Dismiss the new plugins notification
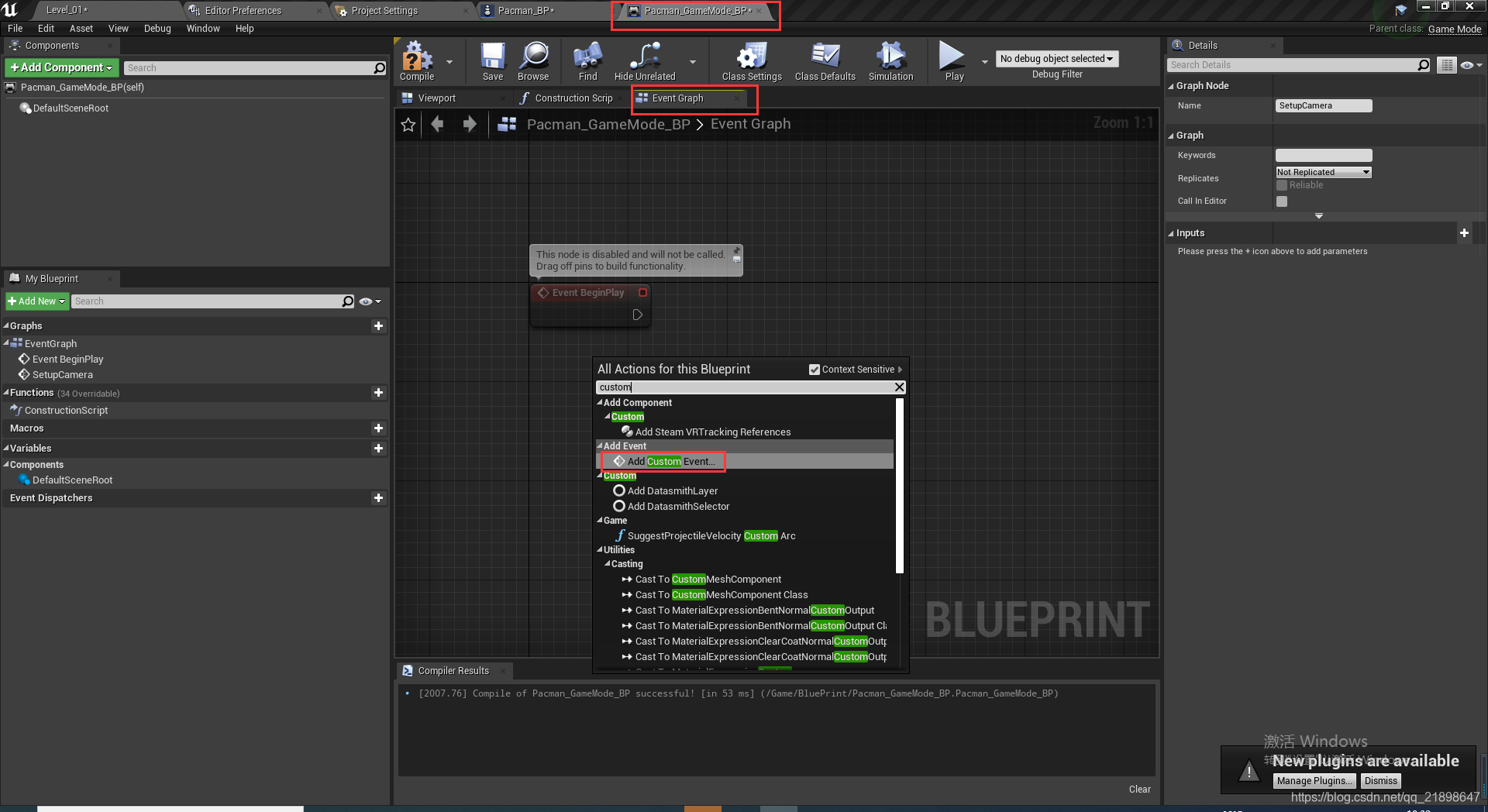 point(1380,781)
